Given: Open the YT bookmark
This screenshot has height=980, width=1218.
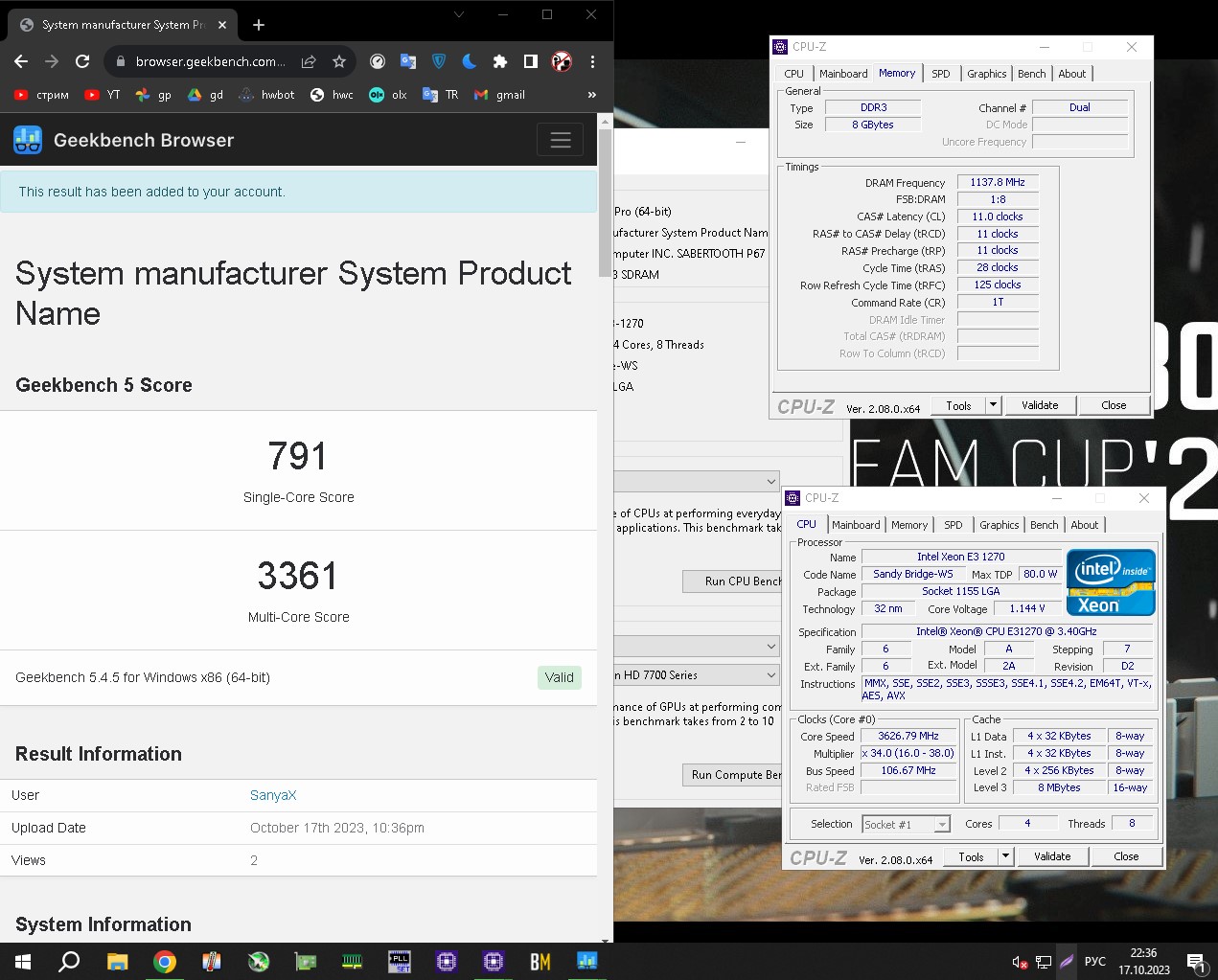Looking at the screenshot, I should coord(103,95).
